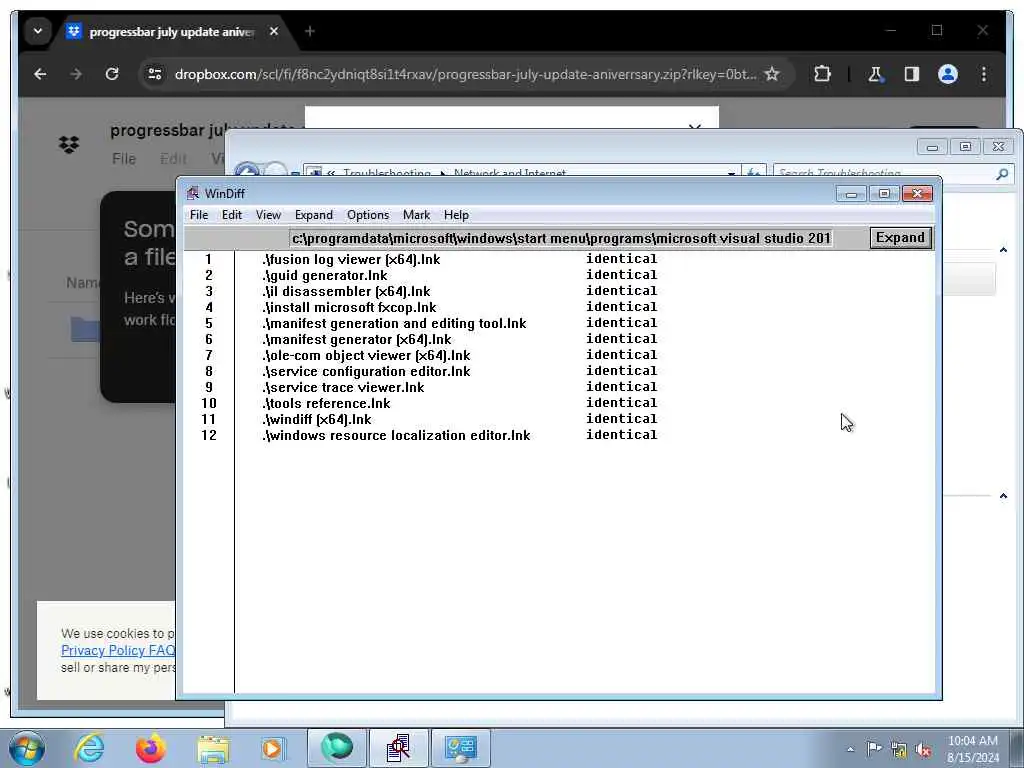Click Chrome back arrow
This screenshot has width=1024, height=768.
(x=40, y=74)
